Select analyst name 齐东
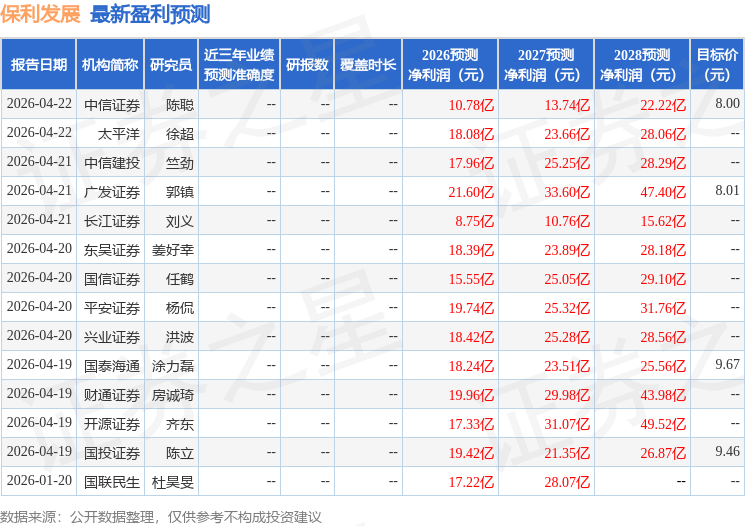 (180, 424)
